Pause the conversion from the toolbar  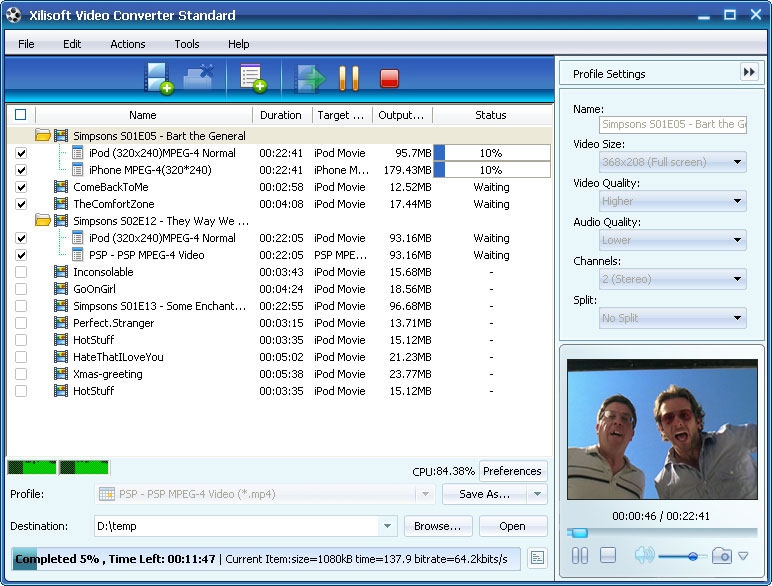348,78
